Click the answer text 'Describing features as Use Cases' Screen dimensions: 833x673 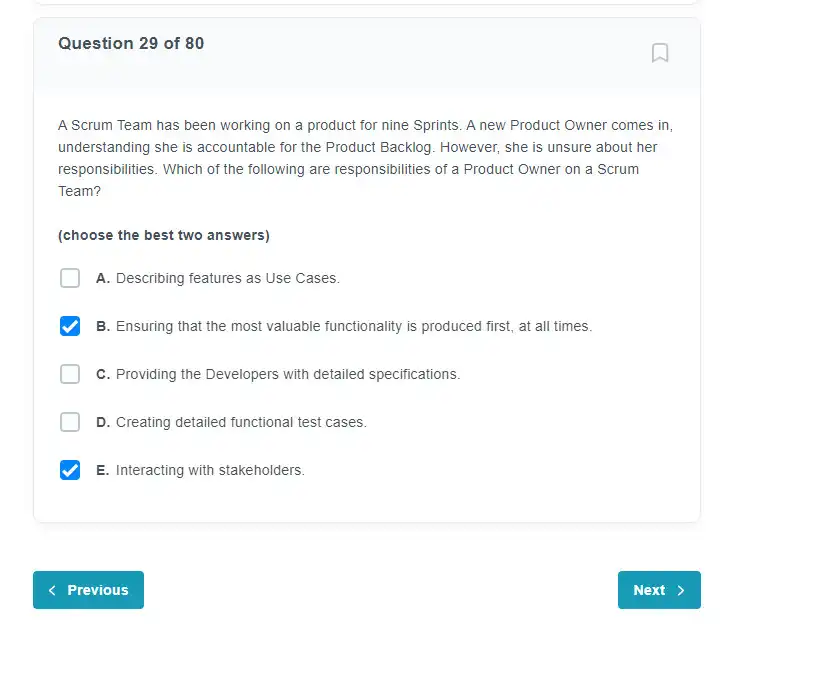pyautogui.click(x=227, y=278)
